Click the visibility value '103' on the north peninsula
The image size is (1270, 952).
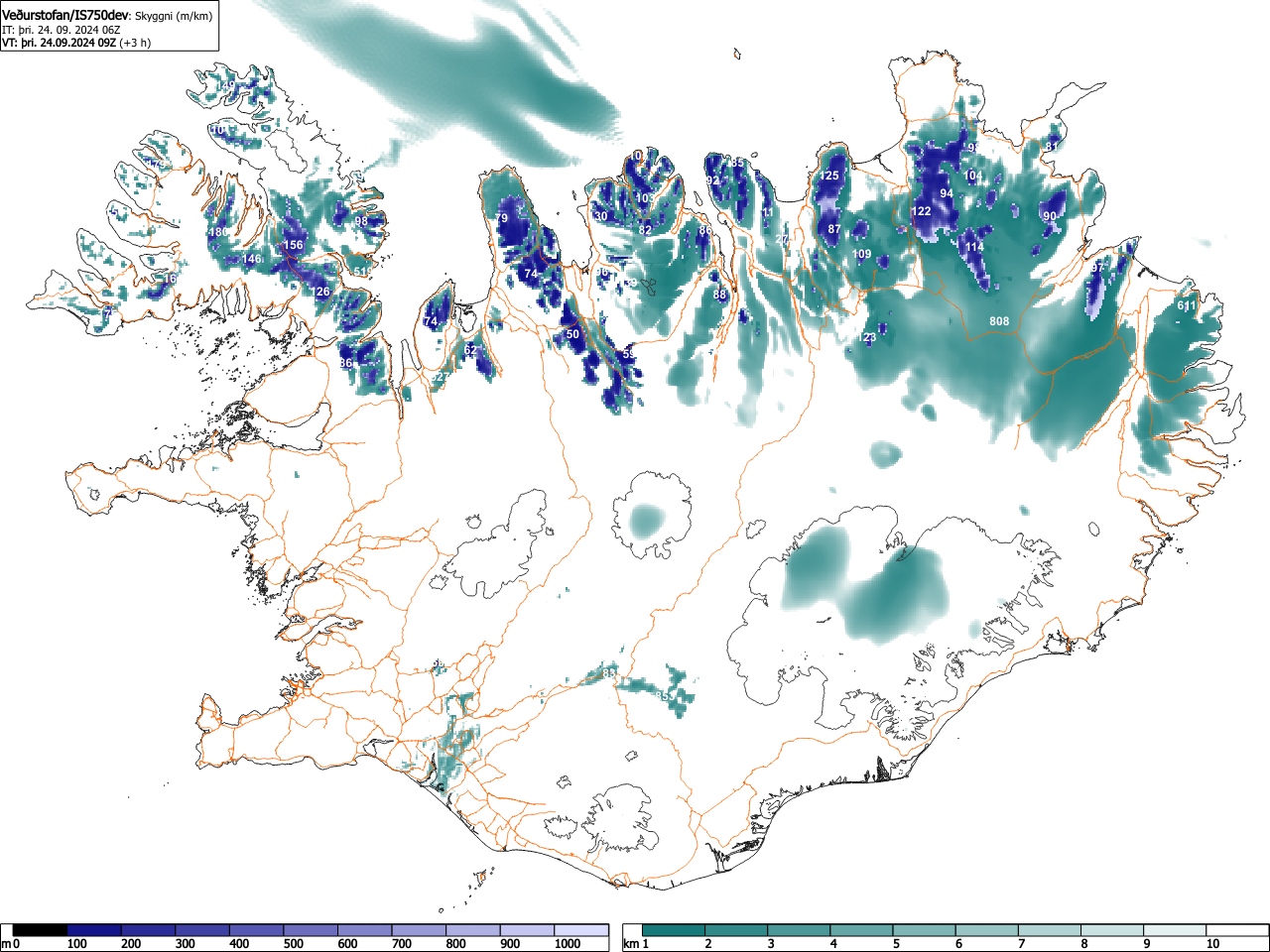pyautogui.click(x=645, y=198)
